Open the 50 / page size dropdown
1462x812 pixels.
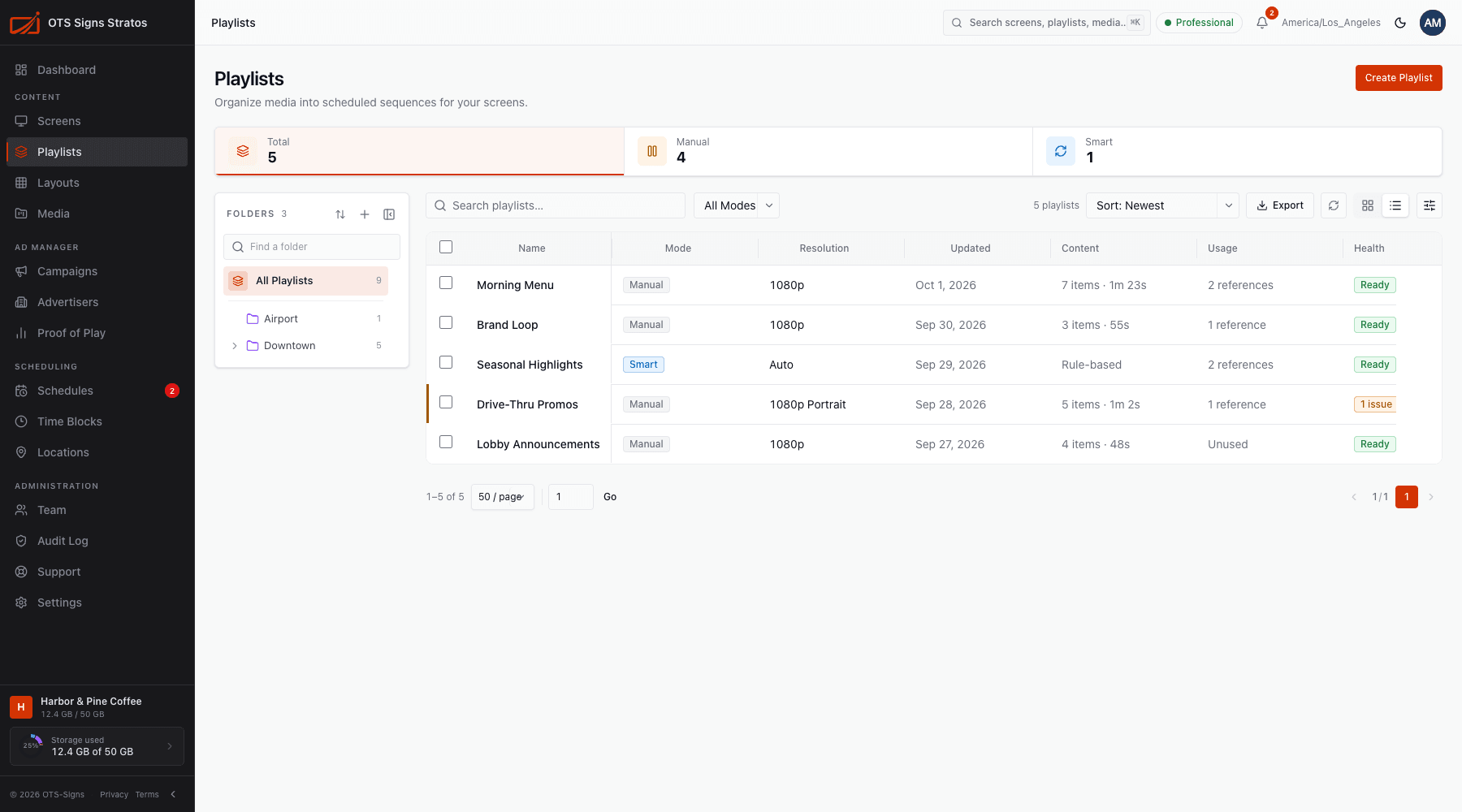pyautogui.click(x=502, y=497)
